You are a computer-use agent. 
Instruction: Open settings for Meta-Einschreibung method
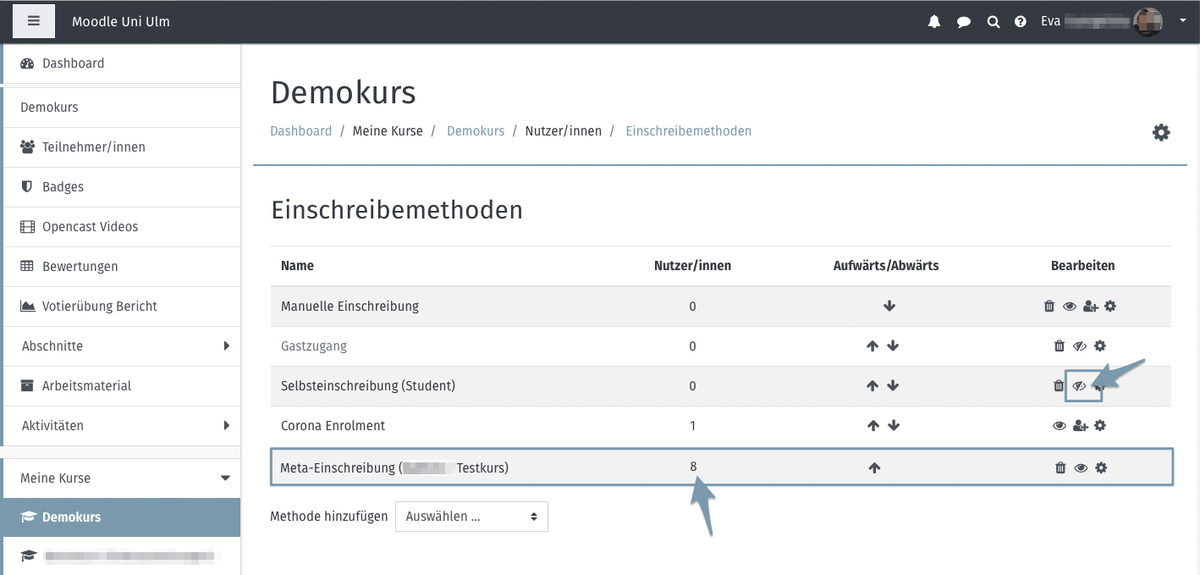tap(1101, 467)
